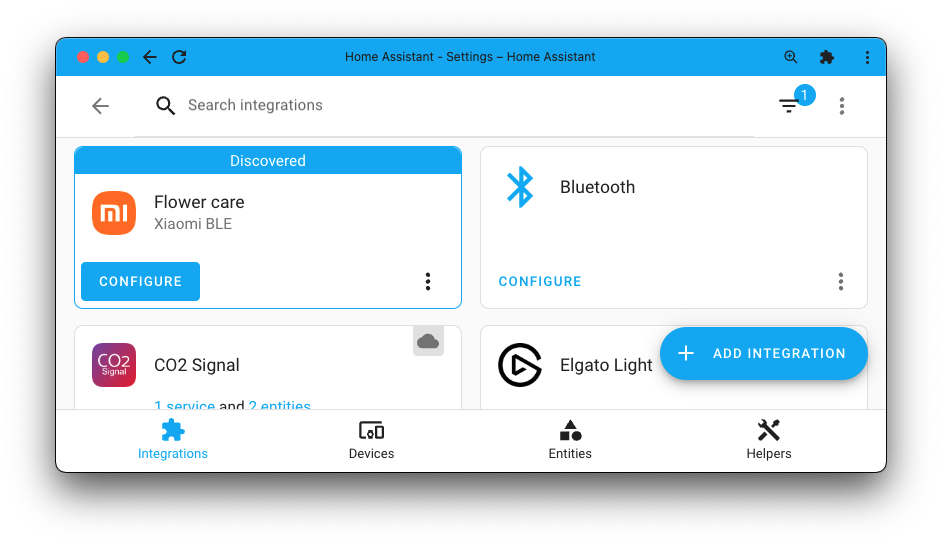Click the CO2 Signal logo icon
Screen dimensions: 942x546
click(x=113, y=365)
